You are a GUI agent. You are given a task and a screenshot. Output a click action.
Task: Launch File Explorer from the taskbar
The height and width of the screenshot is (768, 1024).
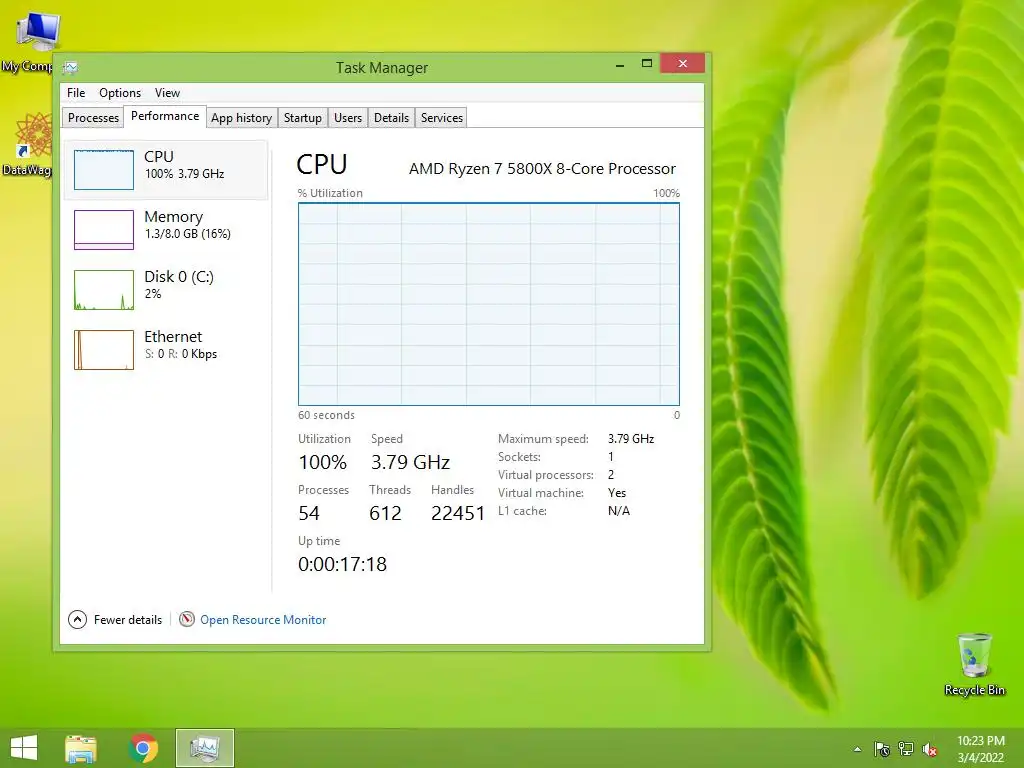click(x=81, y=748)
